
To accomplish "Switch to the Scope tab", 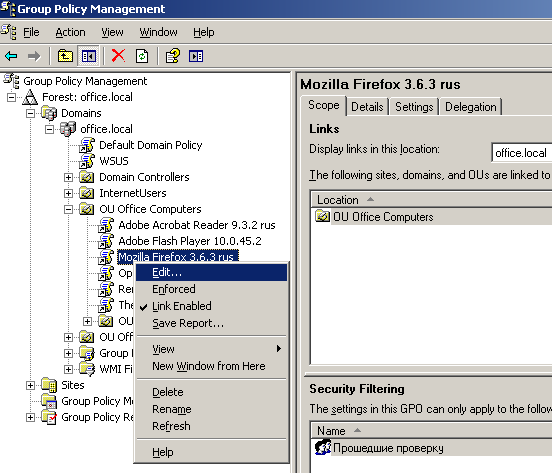I will point(324,105).
